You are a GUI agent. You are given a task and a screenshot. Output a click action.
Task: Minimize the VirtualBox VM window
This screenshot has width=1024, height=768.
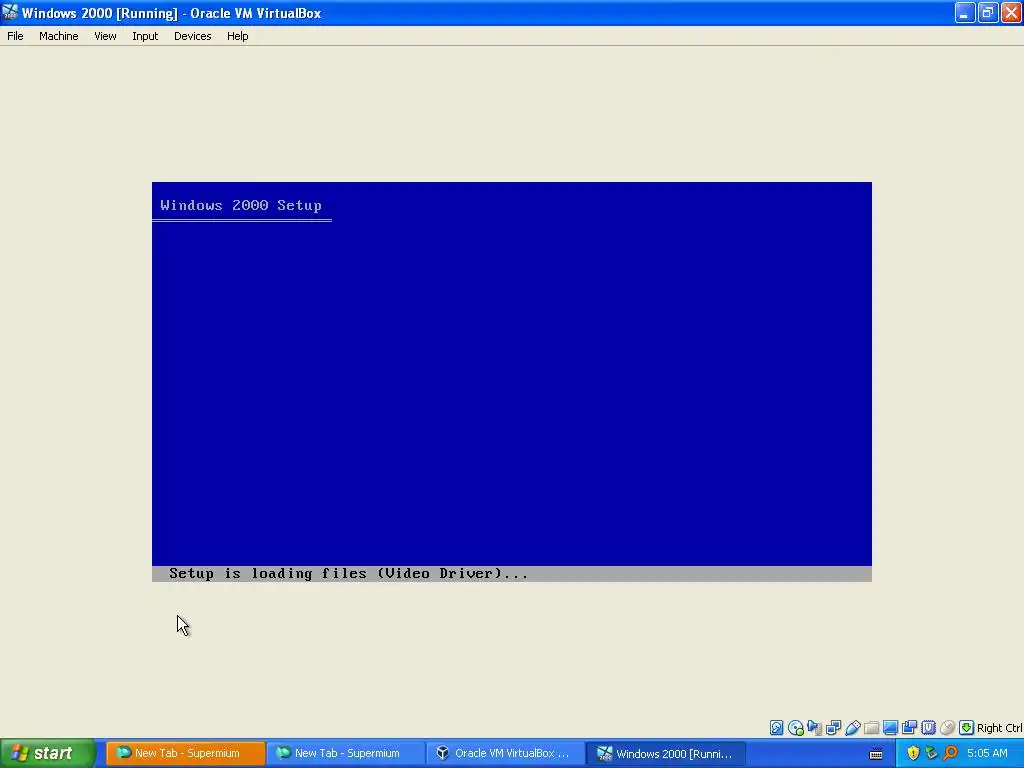click(965, 12)
